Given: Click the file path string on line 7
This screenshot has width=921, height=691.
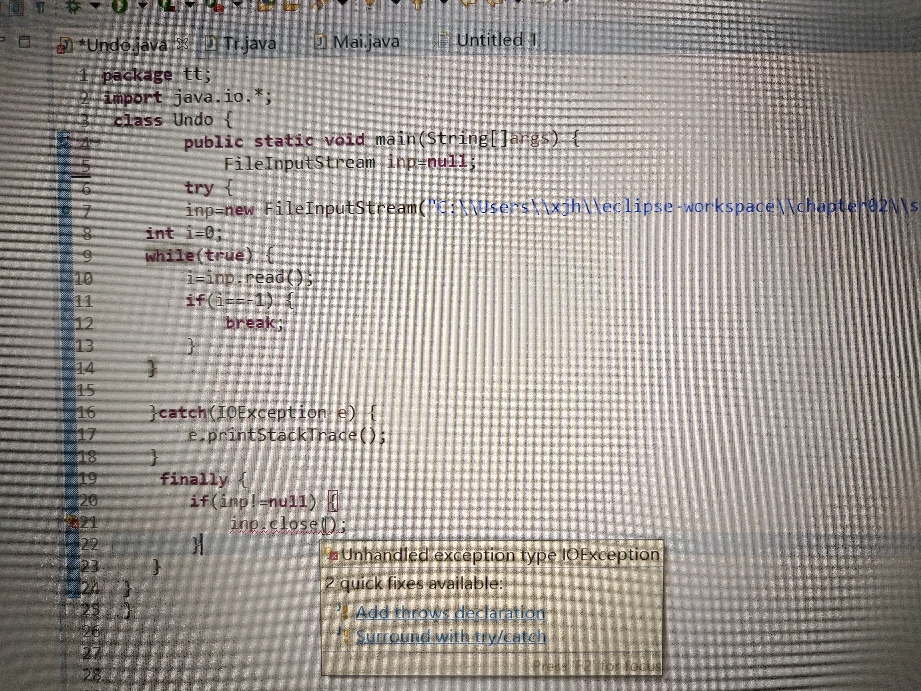Looking at the screenshot, I should pyautogui.click(x=673, y=206).
